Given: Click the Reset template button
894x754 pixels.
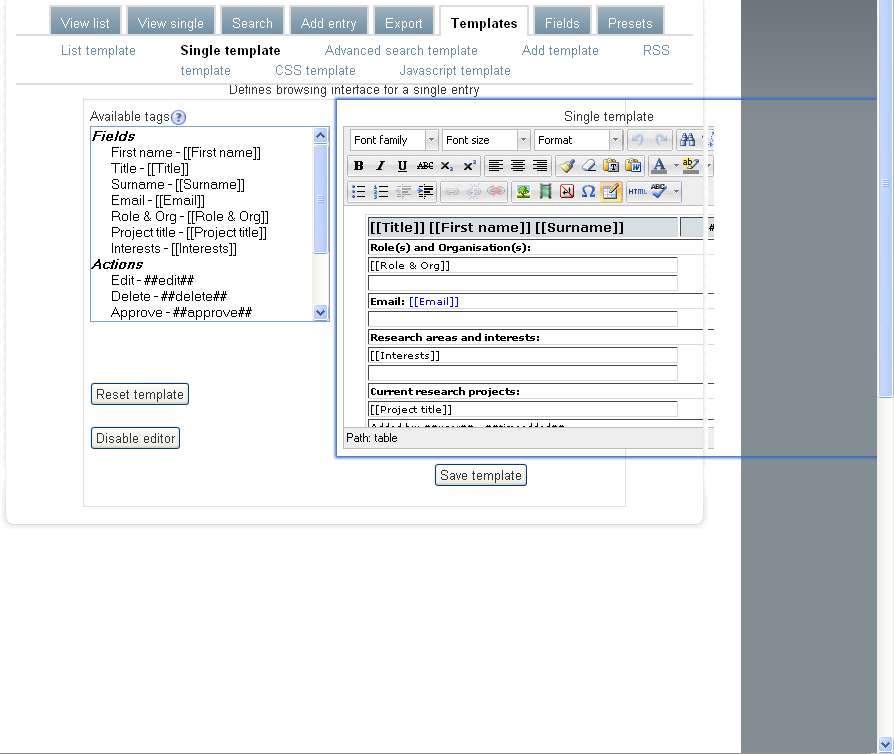Looking at the screenshot, I should pos(140,394).
